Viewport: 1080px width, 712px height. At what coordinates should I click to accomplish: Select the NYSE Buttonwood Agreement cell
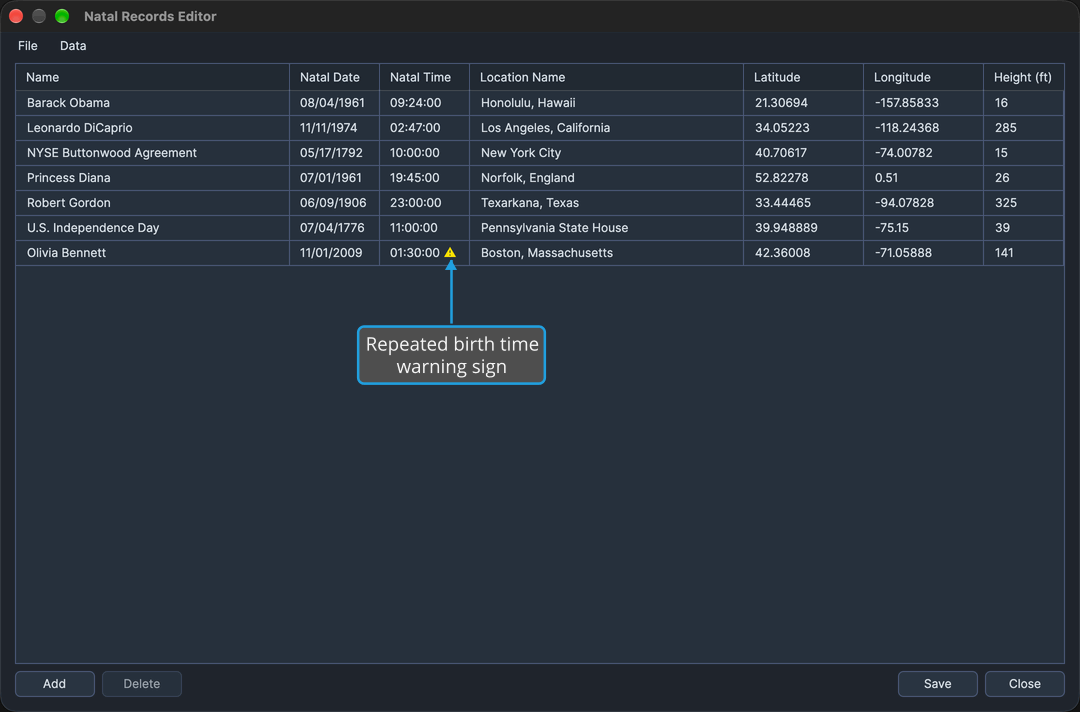[x=152, y=153]
